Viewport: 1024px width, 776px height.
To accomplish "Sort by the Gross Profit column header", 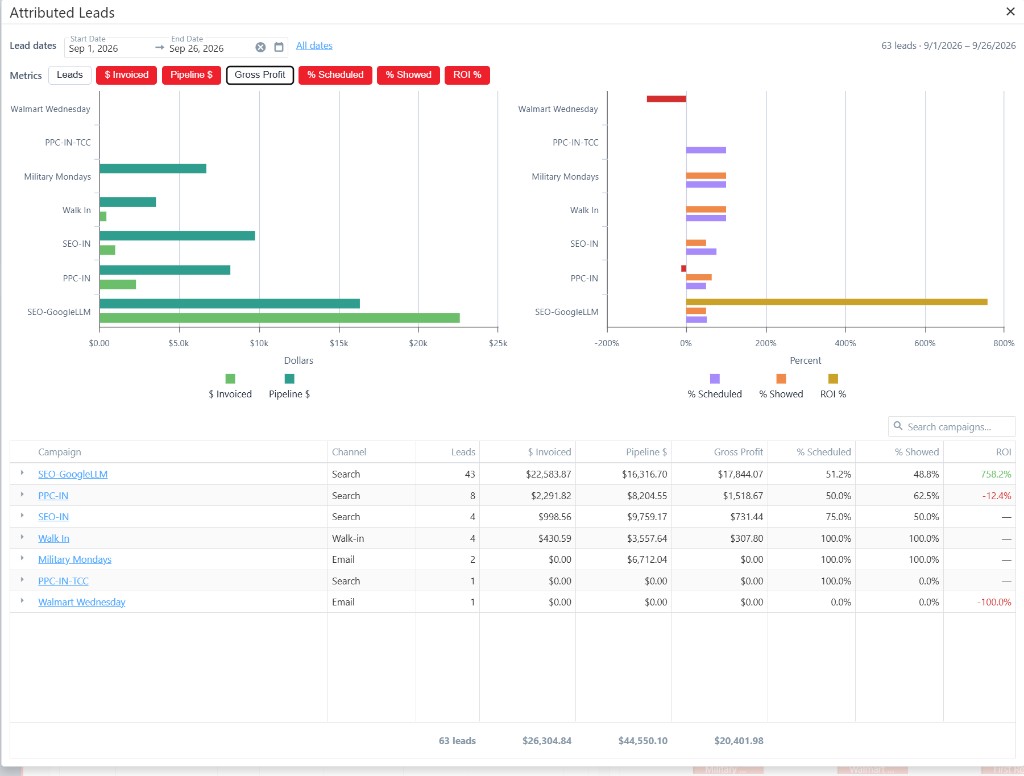I will (x=738, y=452).
